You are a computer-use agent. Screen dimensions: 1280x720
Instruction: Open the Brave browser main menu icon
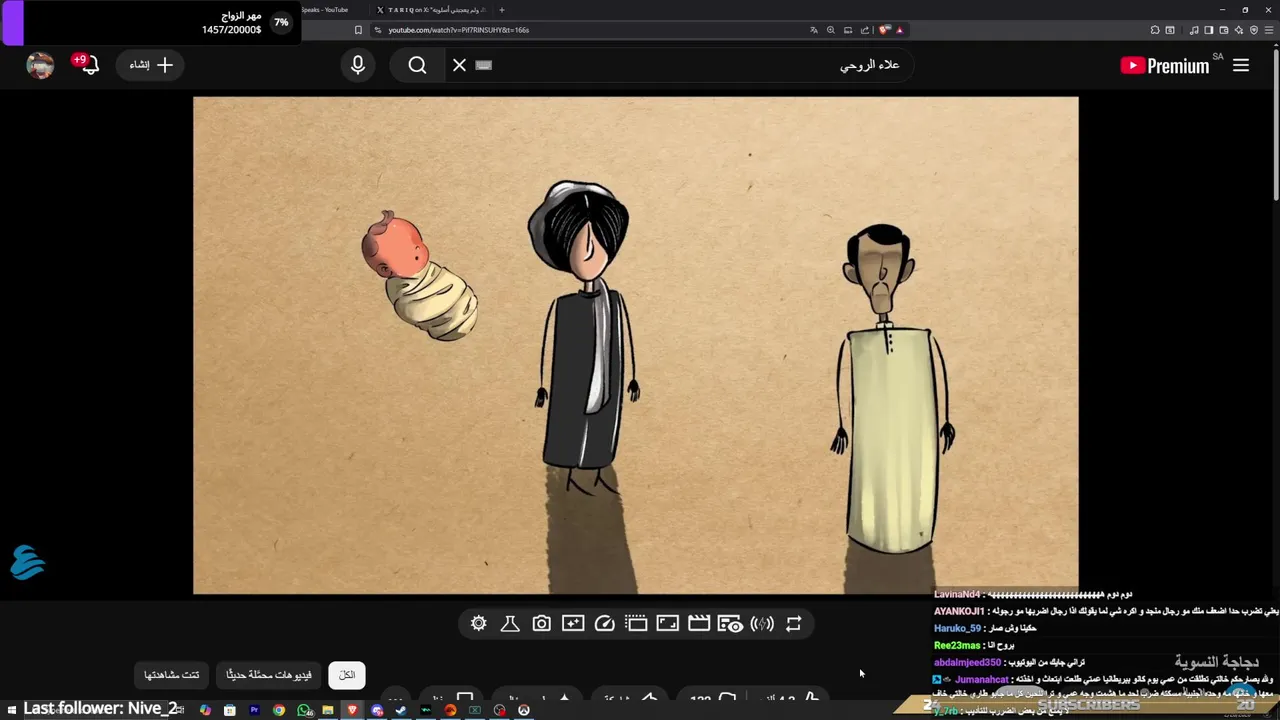coord(1270,30)
